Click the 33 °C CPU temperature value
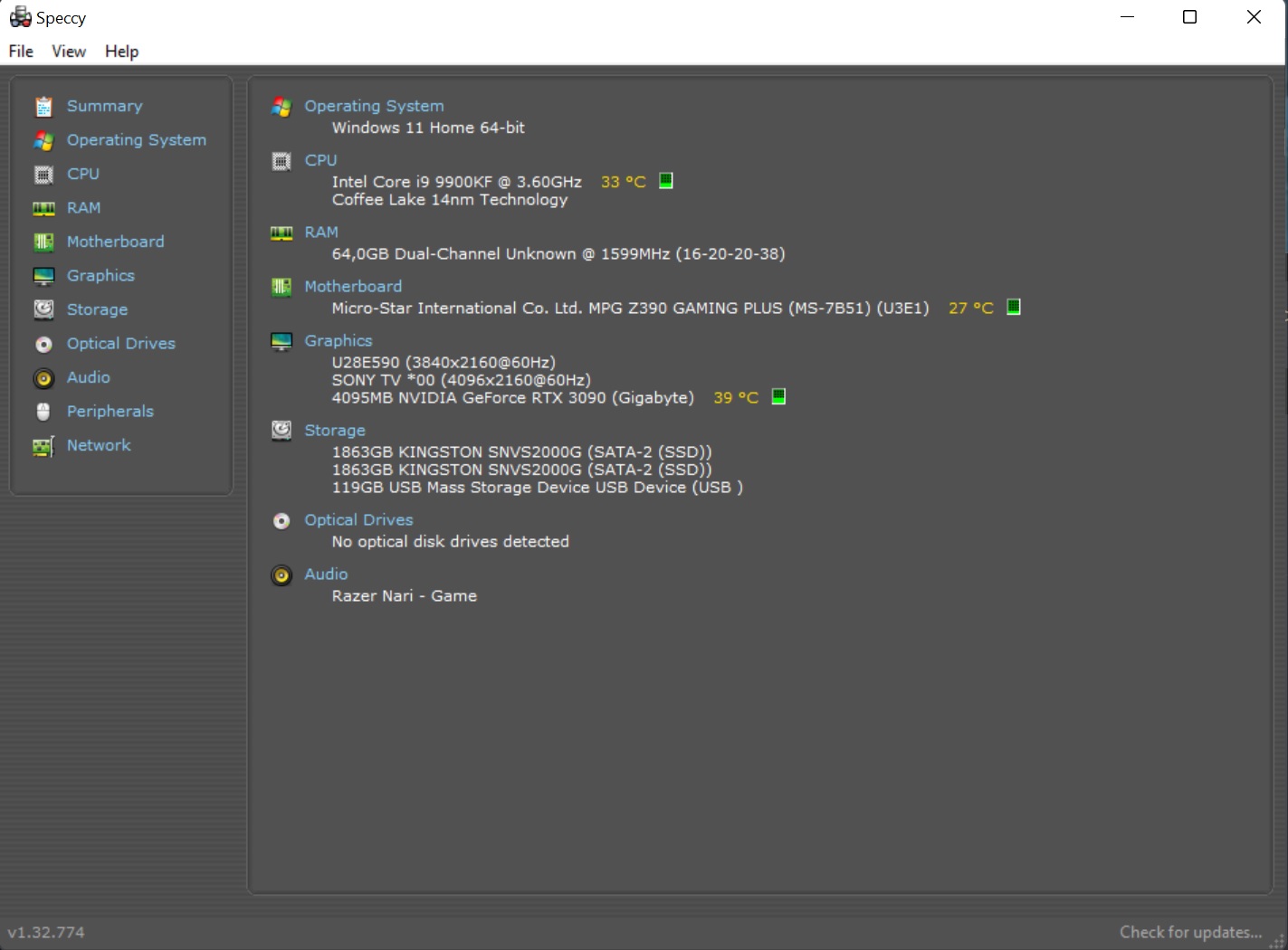 (x=624, y=182)
